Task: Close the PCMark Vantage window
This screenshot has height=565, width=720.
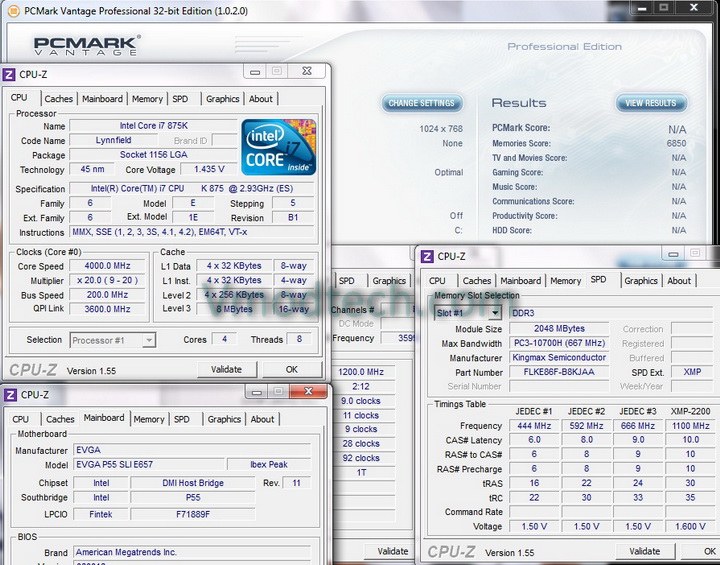Action: pyautogui.click(x=694, y=8)
